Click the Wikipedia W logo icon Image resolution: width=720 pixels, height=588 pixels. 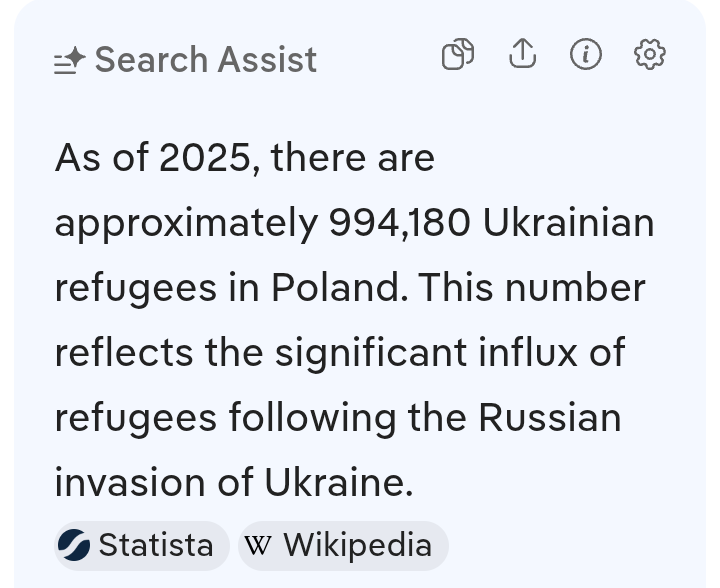pos(258,545)
